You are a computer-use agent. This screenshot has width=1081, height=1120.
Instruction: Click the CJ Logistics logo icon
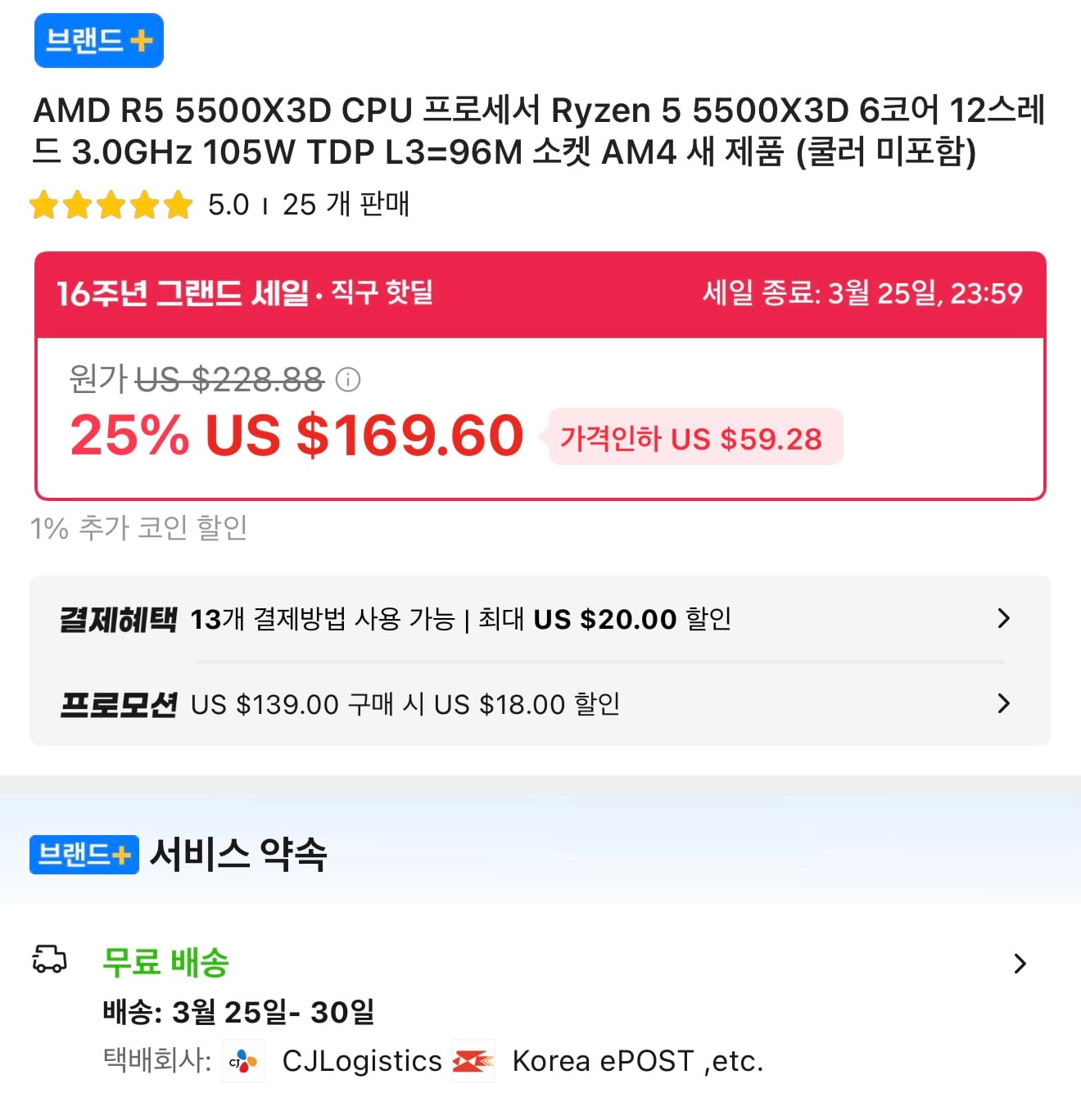tap(243, 1062)
